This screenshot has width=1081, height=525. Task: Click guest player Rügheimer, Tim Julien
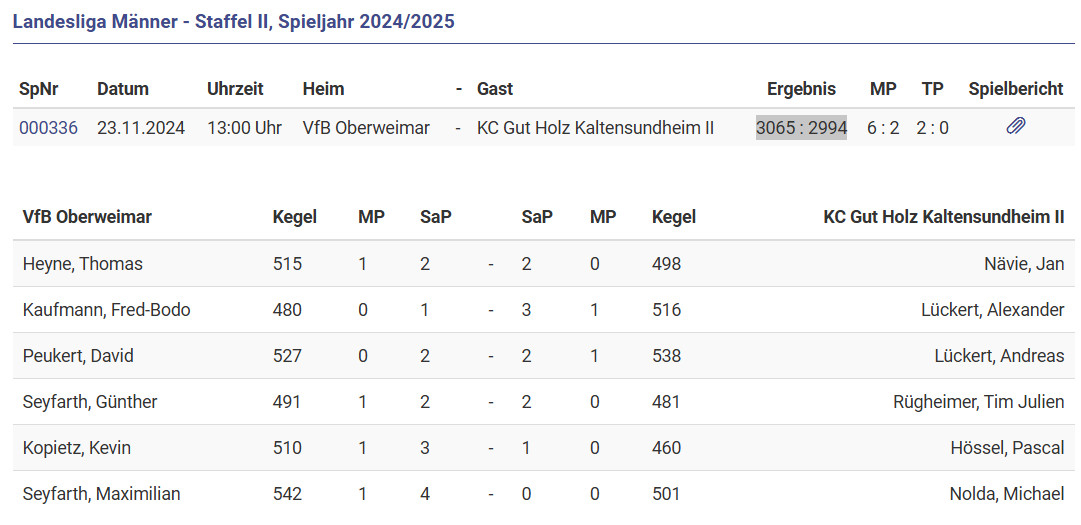point(978,402)
